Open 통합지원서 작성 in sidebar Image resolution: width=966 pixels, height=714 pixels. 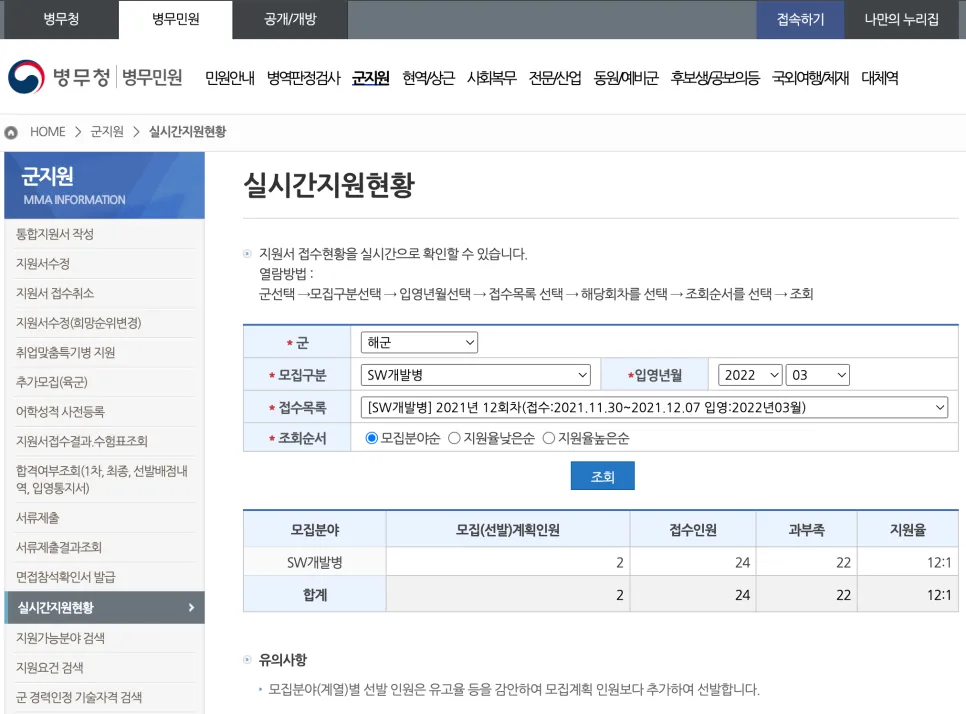click(x=55, y=234)
